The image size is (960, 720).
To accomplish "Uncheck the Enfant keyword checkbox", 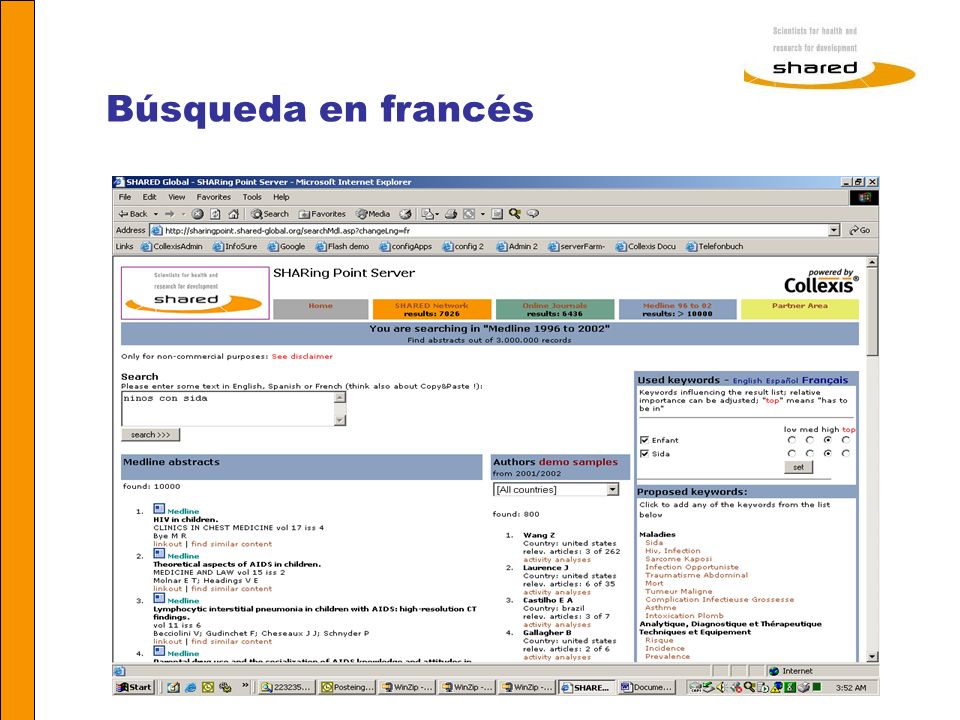I will pos(644,440).
